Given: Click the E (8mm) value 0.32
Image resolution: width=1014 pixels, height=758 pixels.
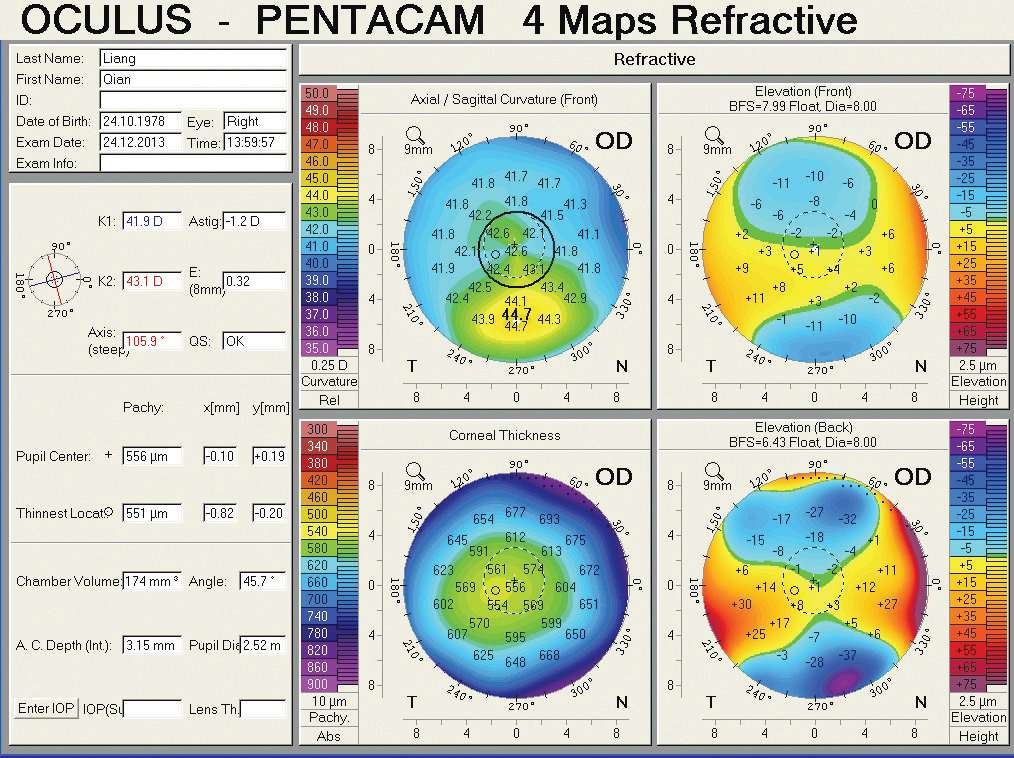Looking at the screenshot, I should coord(254,281).
